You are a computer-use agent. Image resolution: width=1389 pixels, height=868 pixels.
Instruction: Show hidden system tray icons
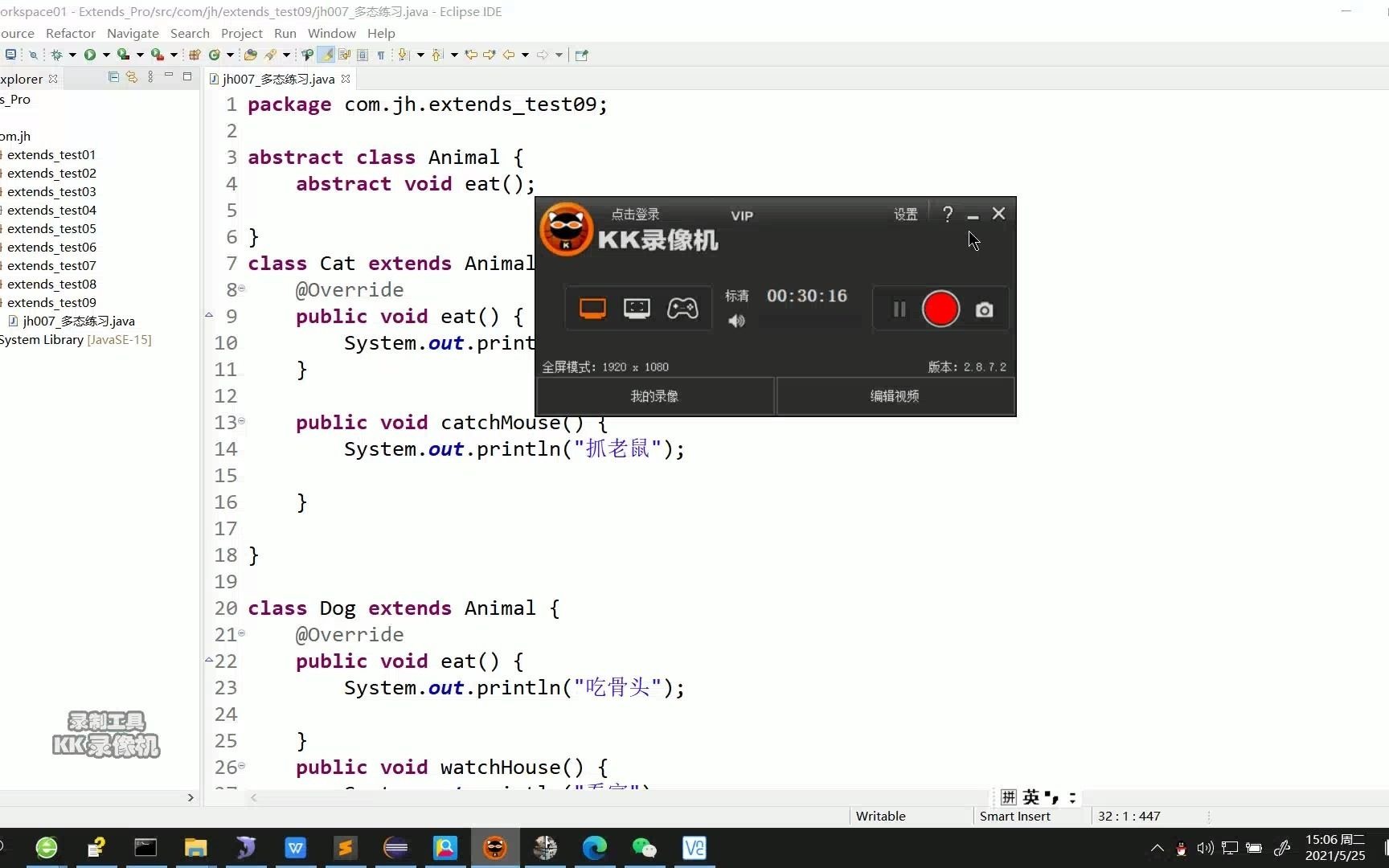click(1157, 848)
